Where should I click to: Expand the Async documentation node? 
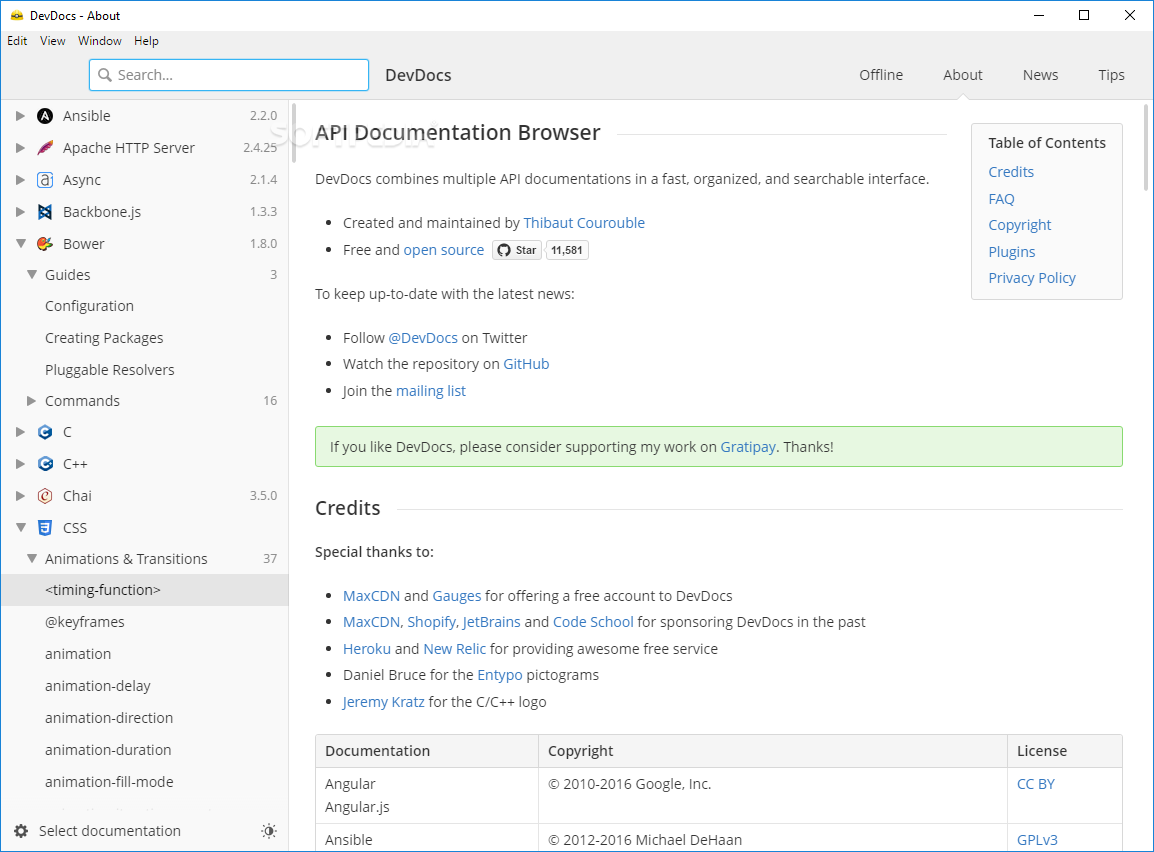point(21,180)
